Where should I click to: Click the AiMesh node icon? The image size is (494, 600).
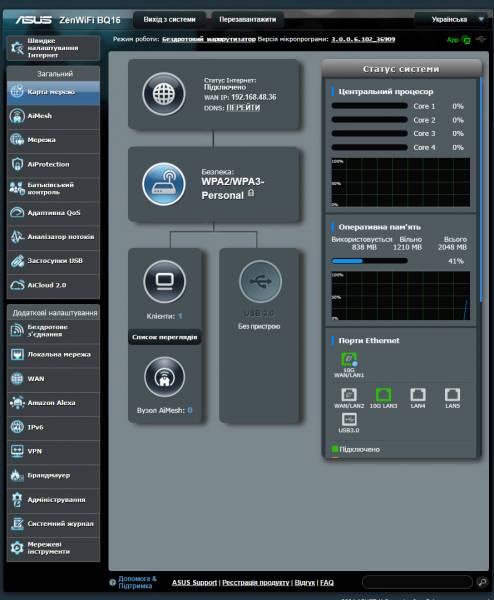(165, 377)
